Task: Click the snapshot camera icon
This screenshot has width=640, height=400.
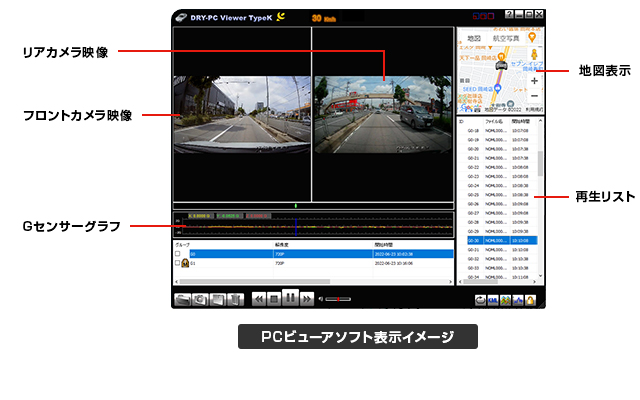Action: coord(200,298)
